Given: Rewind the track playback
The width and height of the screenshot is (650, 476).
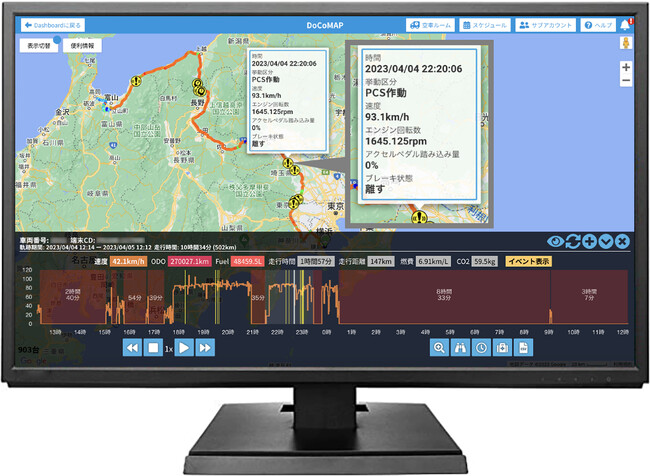Looking at the screenshot, I should pos(131,347).
